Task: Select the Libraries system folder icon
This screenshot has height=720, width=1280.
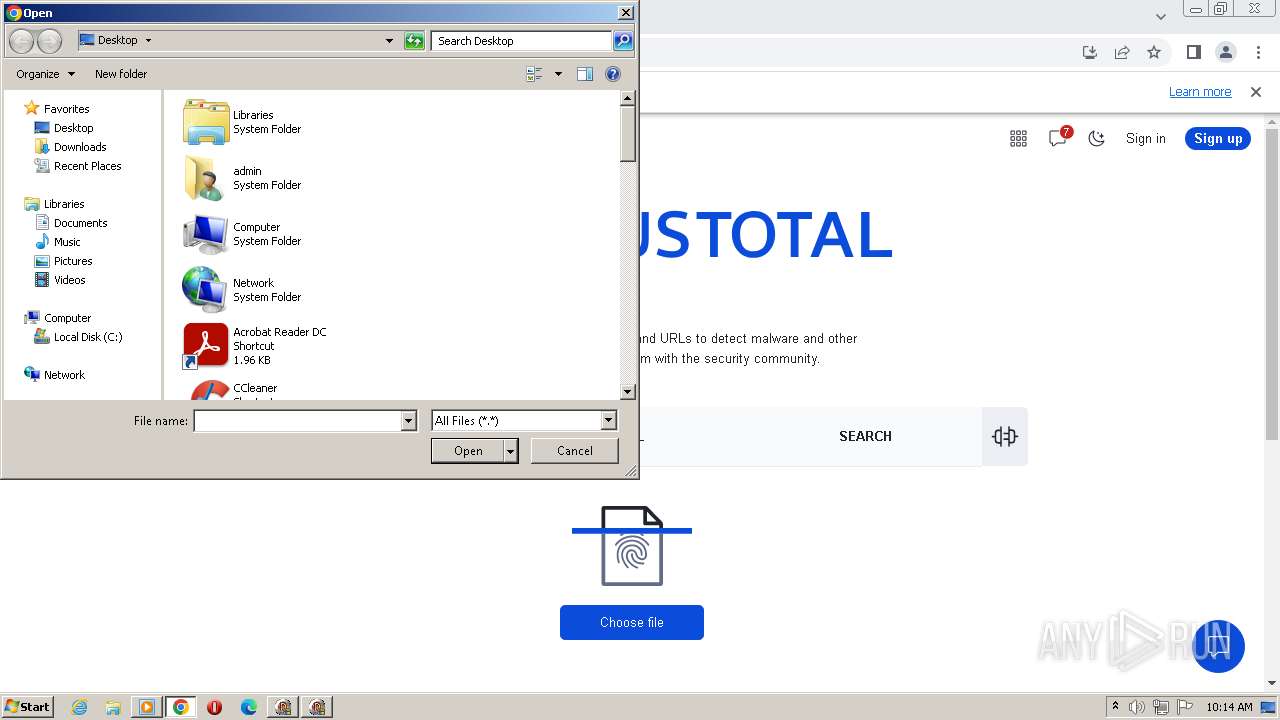Action: (206, 122)
